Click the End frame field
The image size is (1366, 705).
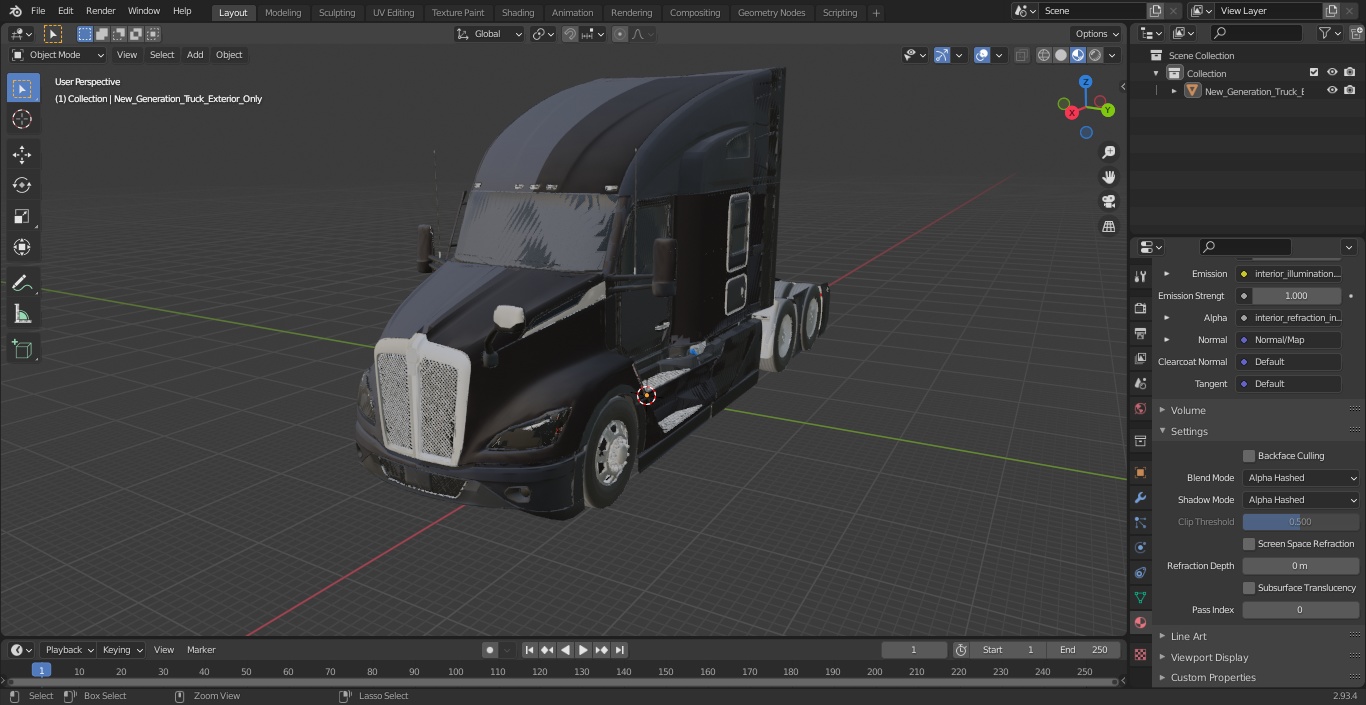pos(1085,650)
